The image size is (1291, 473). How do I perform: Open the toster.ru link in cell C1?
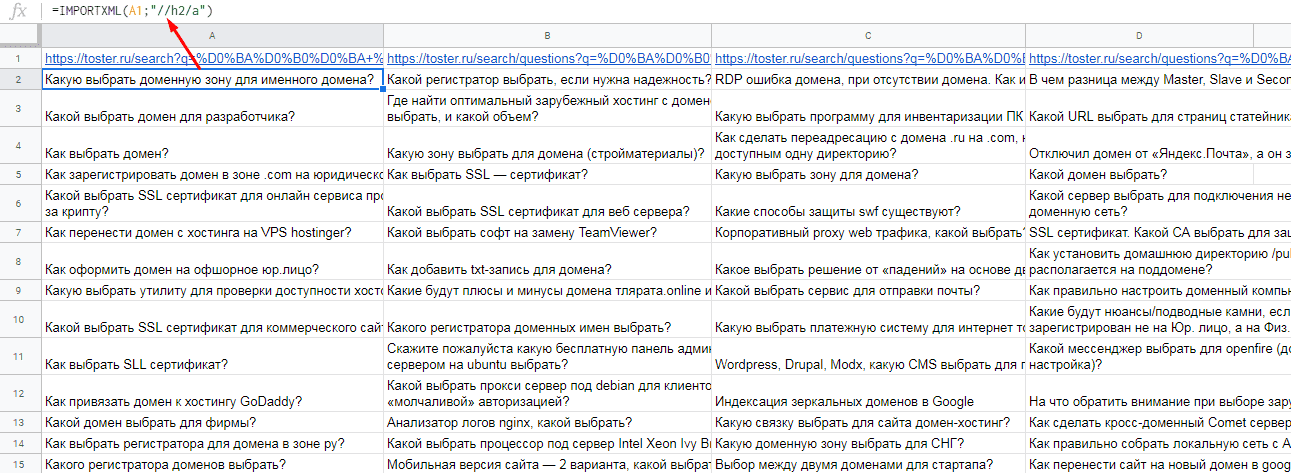click(869, 59)
